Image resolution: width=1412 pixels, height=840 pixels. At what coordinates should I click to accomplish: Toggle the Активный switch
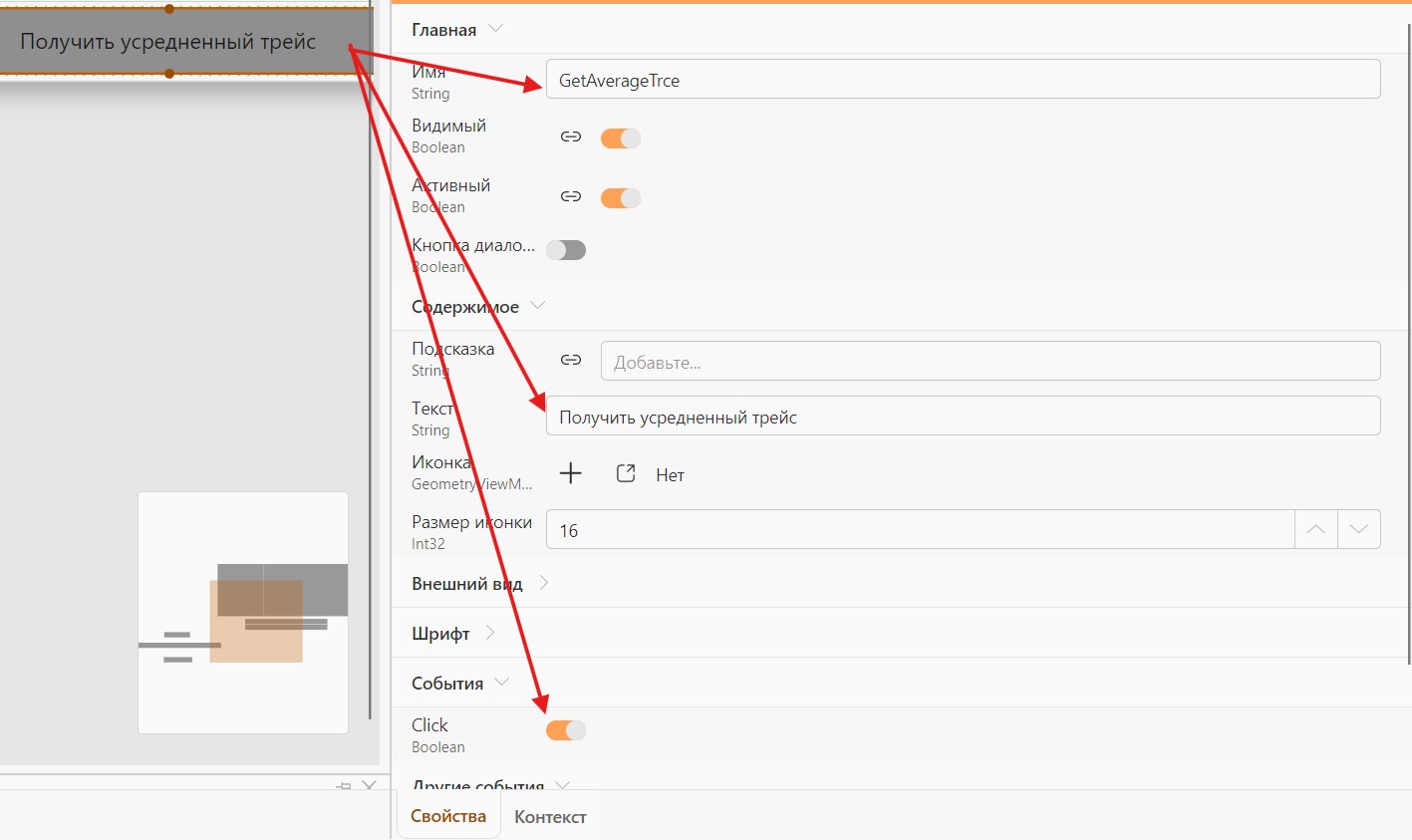(620, 198)
